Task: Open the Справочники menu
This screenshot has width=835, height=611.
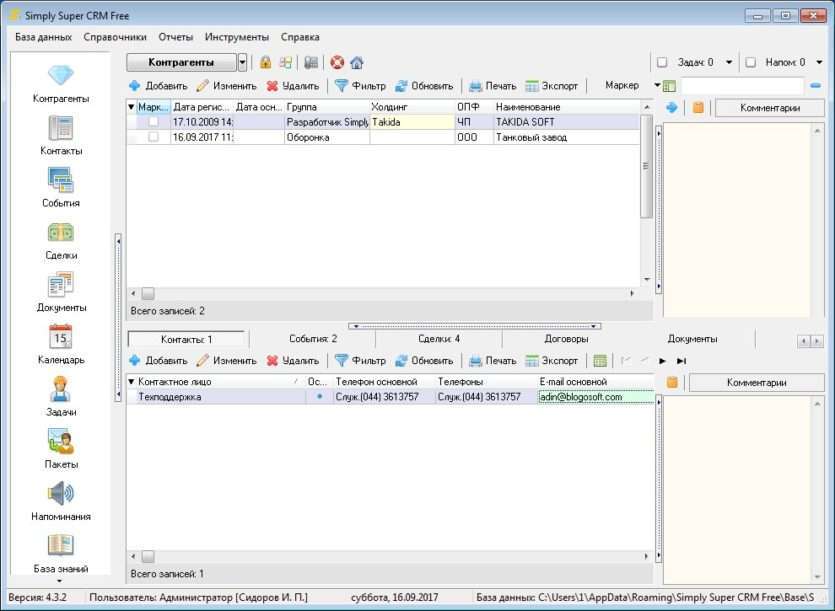Action: (x=115, y=37)
